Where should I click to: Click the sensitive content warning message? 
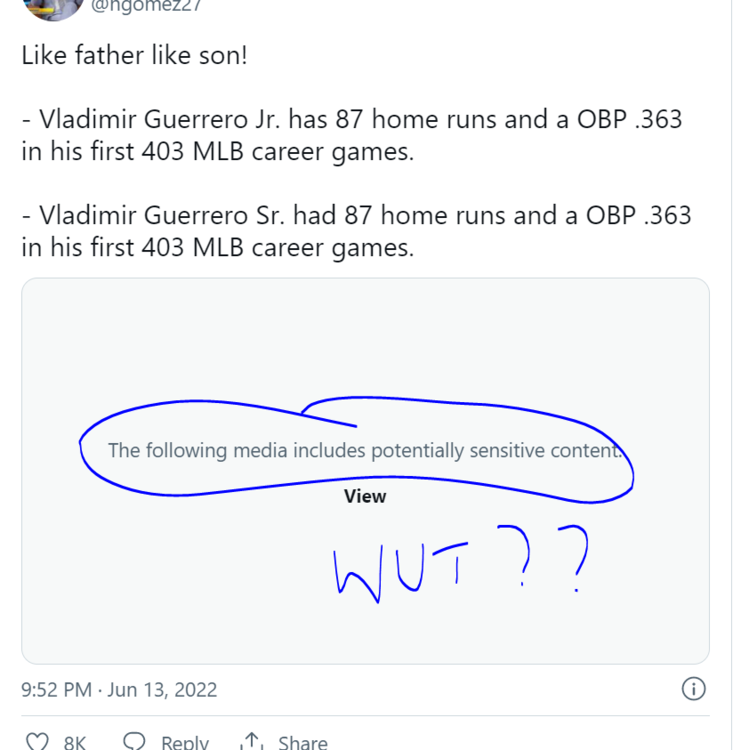(365, 450)
